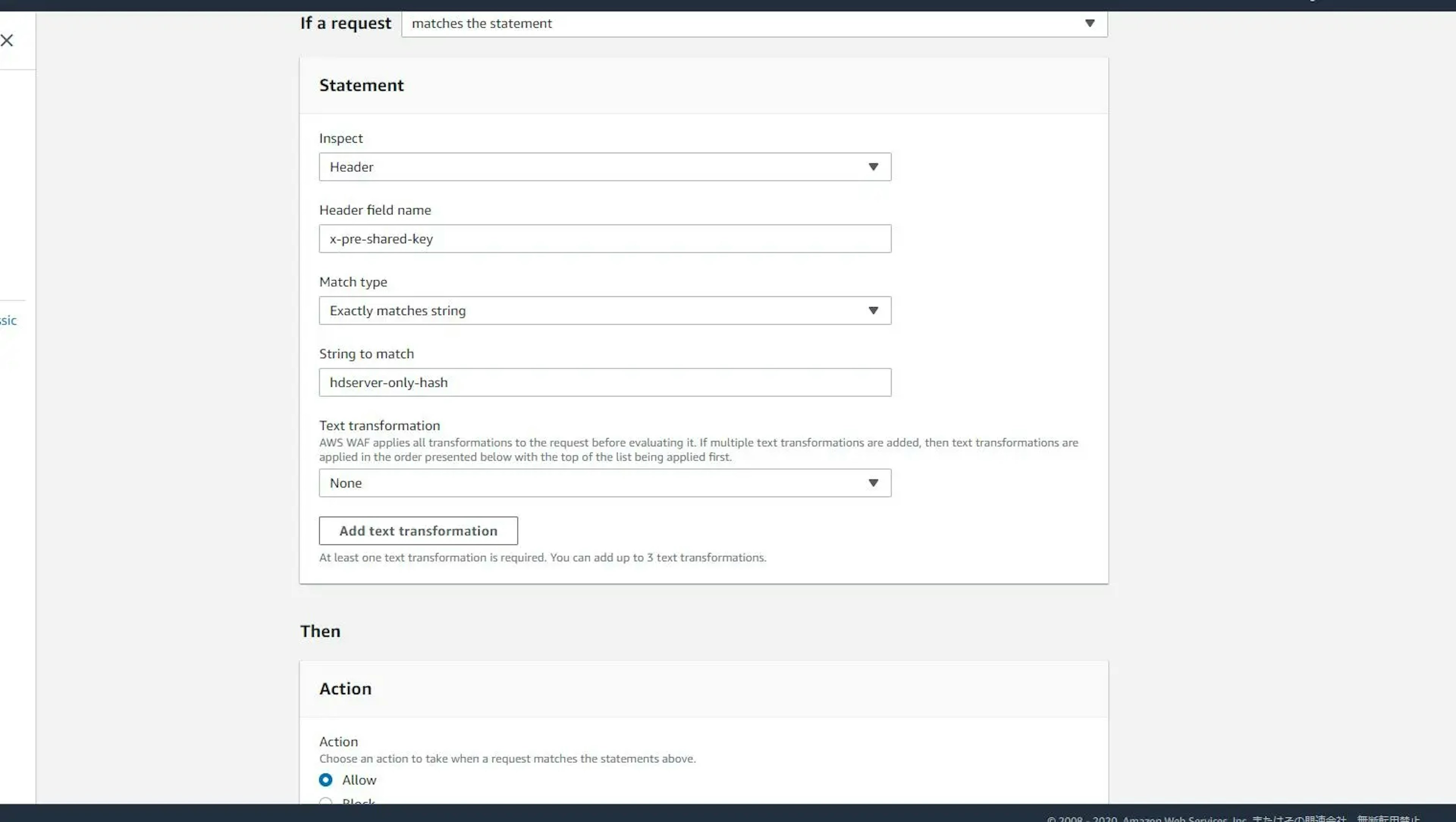
Task: Click the Allow option label
Action: pyautogui.click(x=359, y=780)
